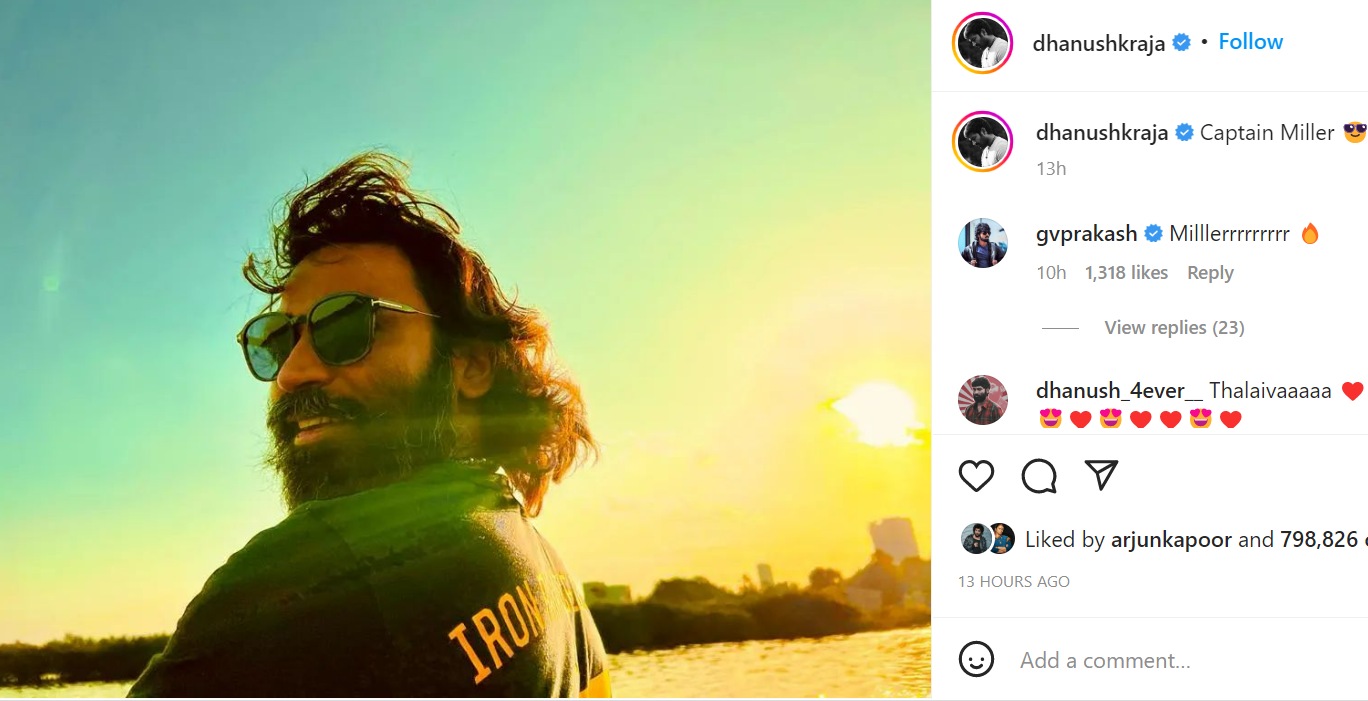The width and height of the screenshot is (1368, 701).
Task: Open the dhanush_4ever__ username link
Action: point(1118,391)
